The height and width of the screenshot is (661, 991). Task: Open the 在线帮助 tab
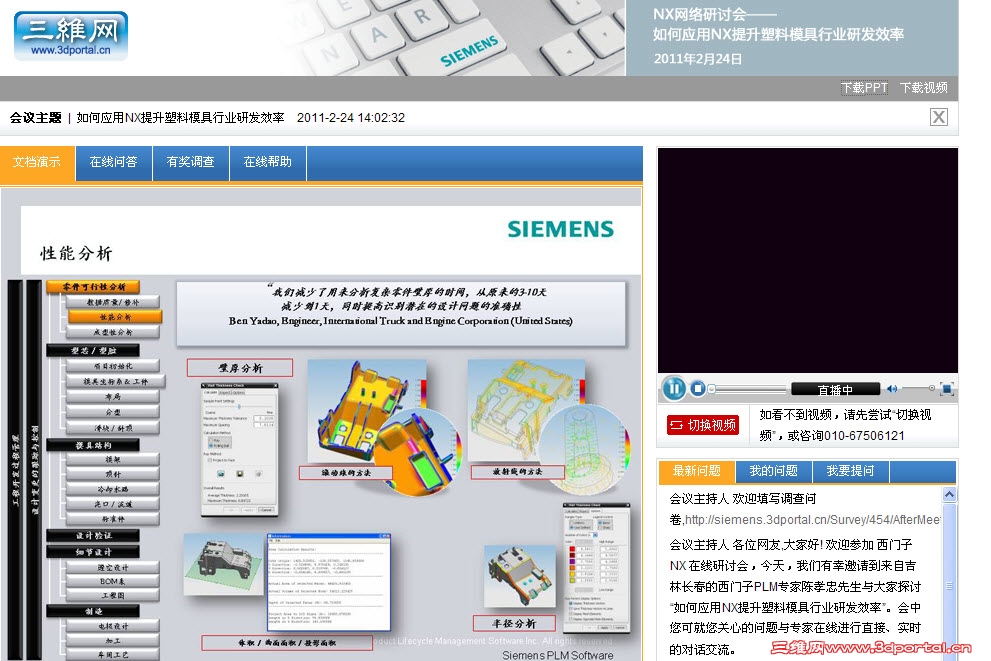[268, 162]
